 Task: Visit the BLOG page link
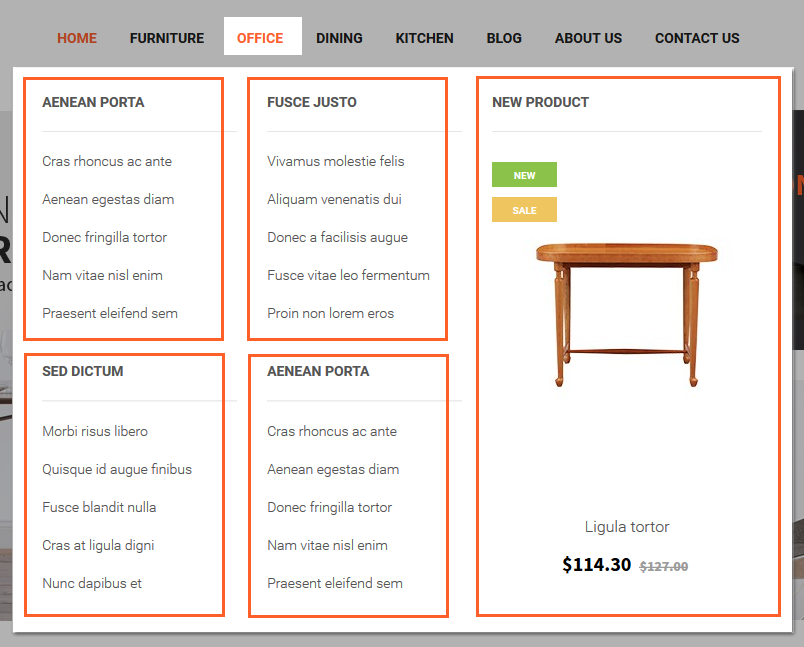point(504,38)
